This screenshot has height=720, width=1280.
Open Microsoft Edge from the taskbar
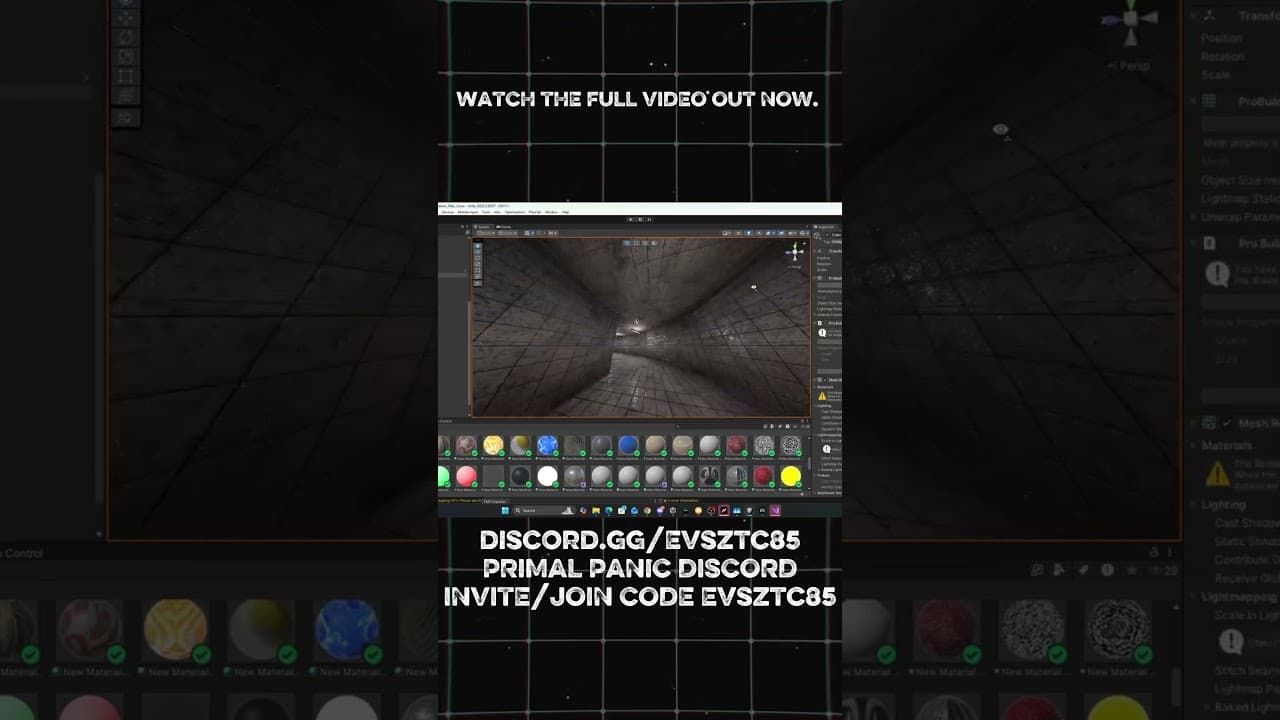[609, 511]
